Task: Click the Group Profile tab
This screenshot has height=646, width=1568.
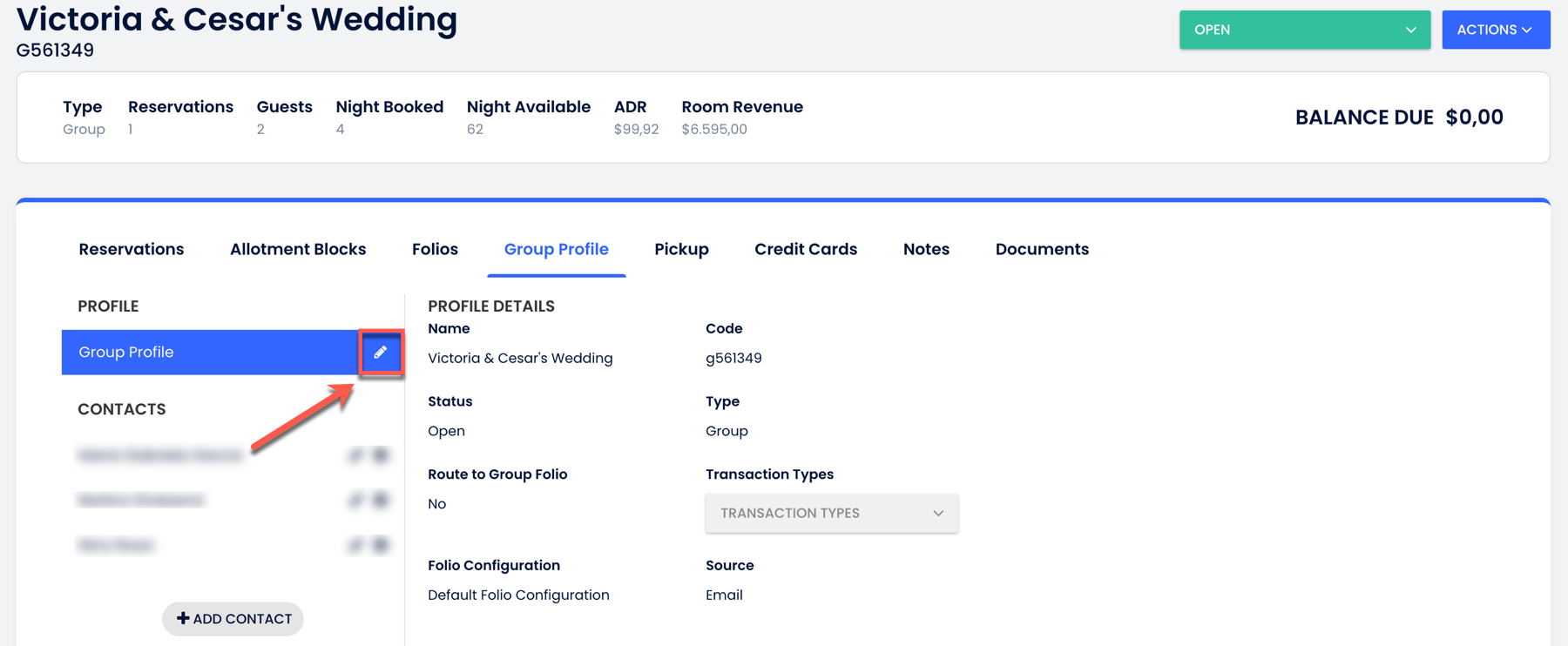Action: coord(556,250)
